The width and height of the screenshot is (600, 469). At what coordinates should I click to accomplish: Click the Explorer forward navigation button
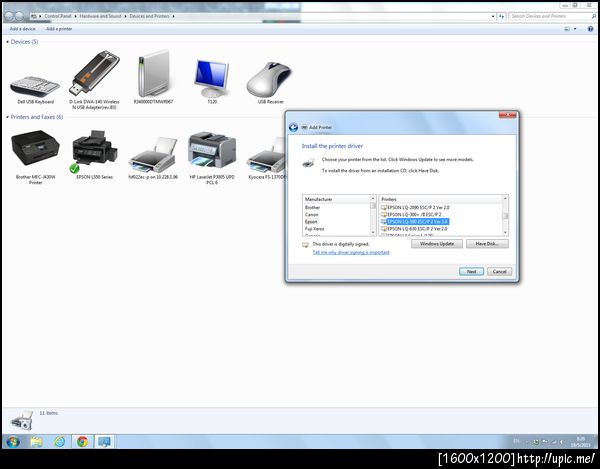tap(19, 16)
